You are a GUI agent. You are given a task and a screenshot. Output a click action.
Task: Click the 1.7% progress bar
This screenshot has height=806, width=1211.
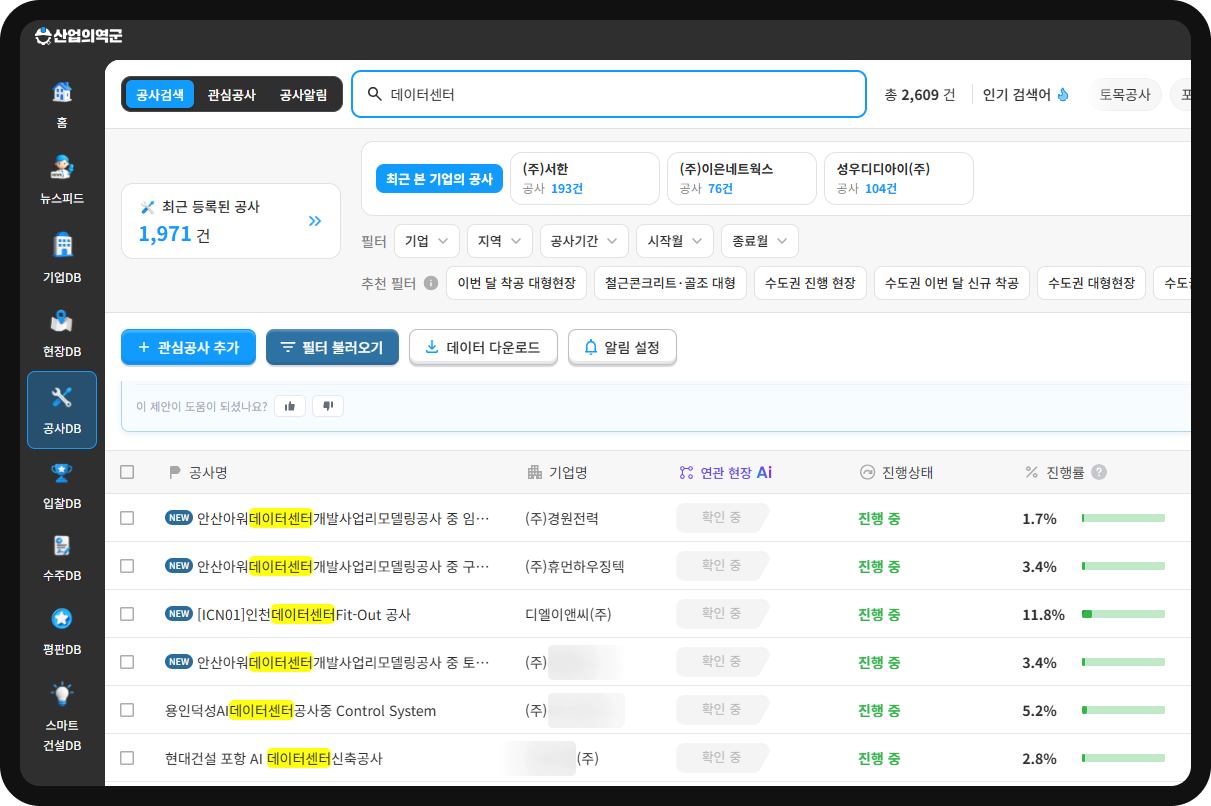1123,518
